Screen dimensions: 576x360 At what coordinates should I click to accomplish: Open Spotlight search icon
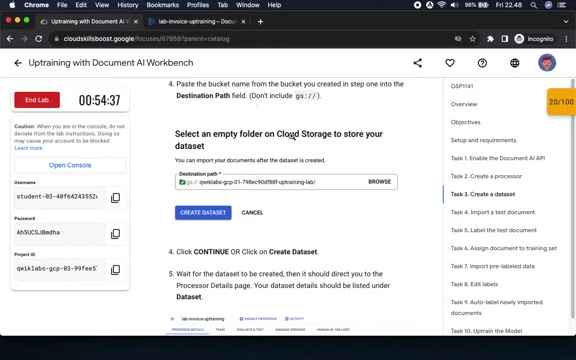(534, 5)
